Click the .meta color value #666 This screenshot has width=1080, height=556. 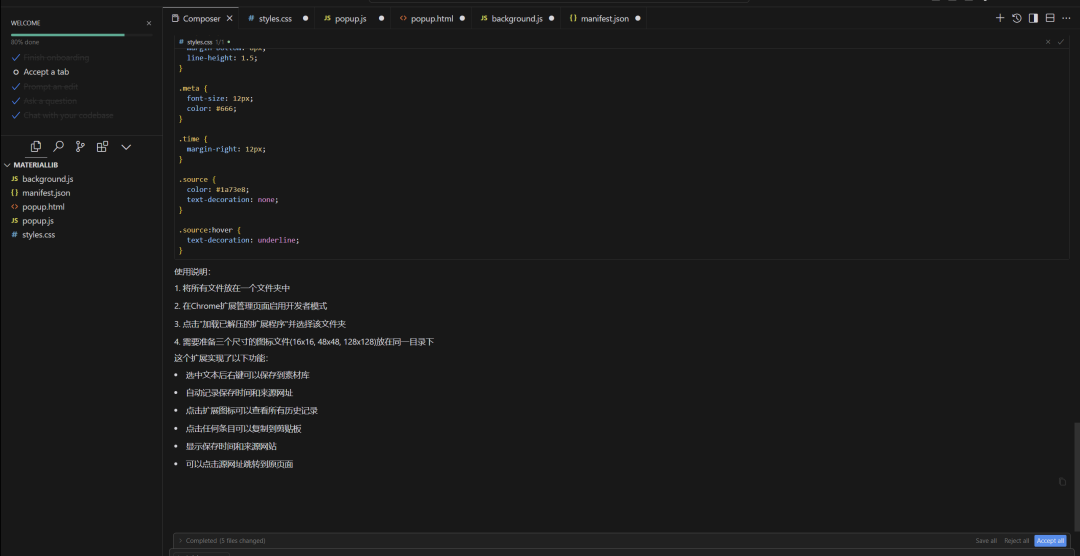tap(226, 109)
